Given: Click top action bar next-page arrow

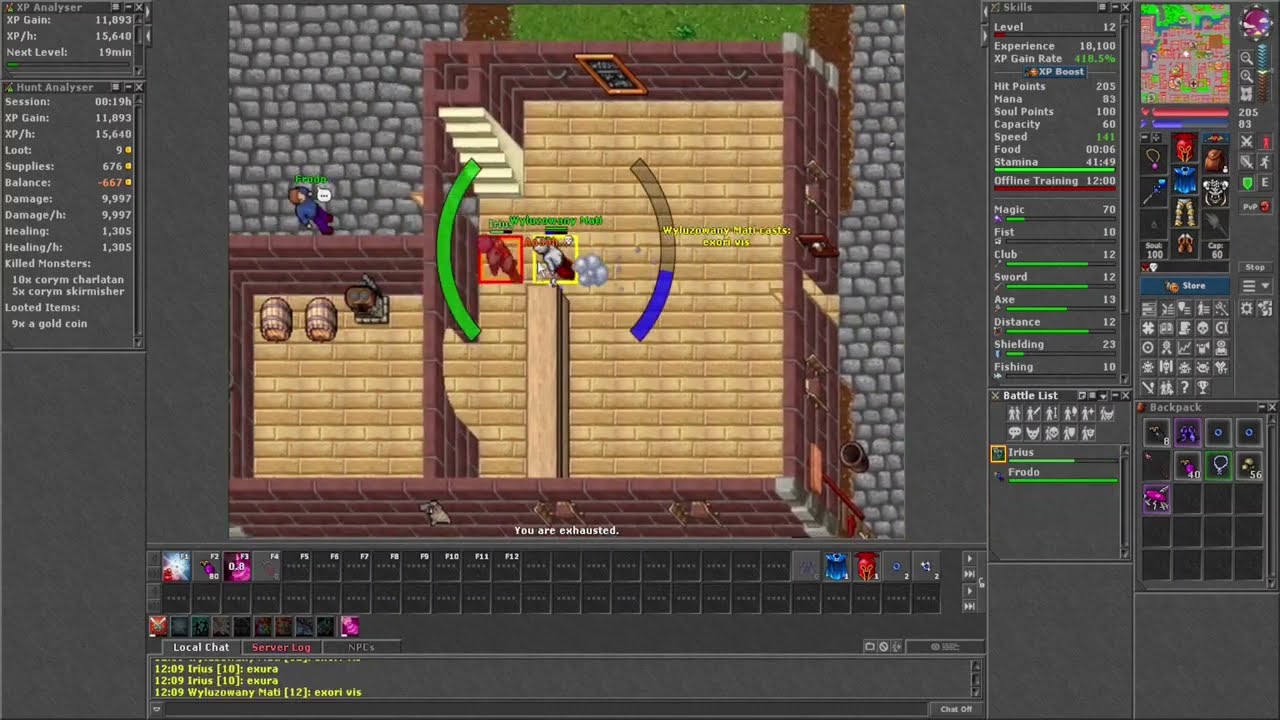Looking at the screenshot, I should (968, 559).
